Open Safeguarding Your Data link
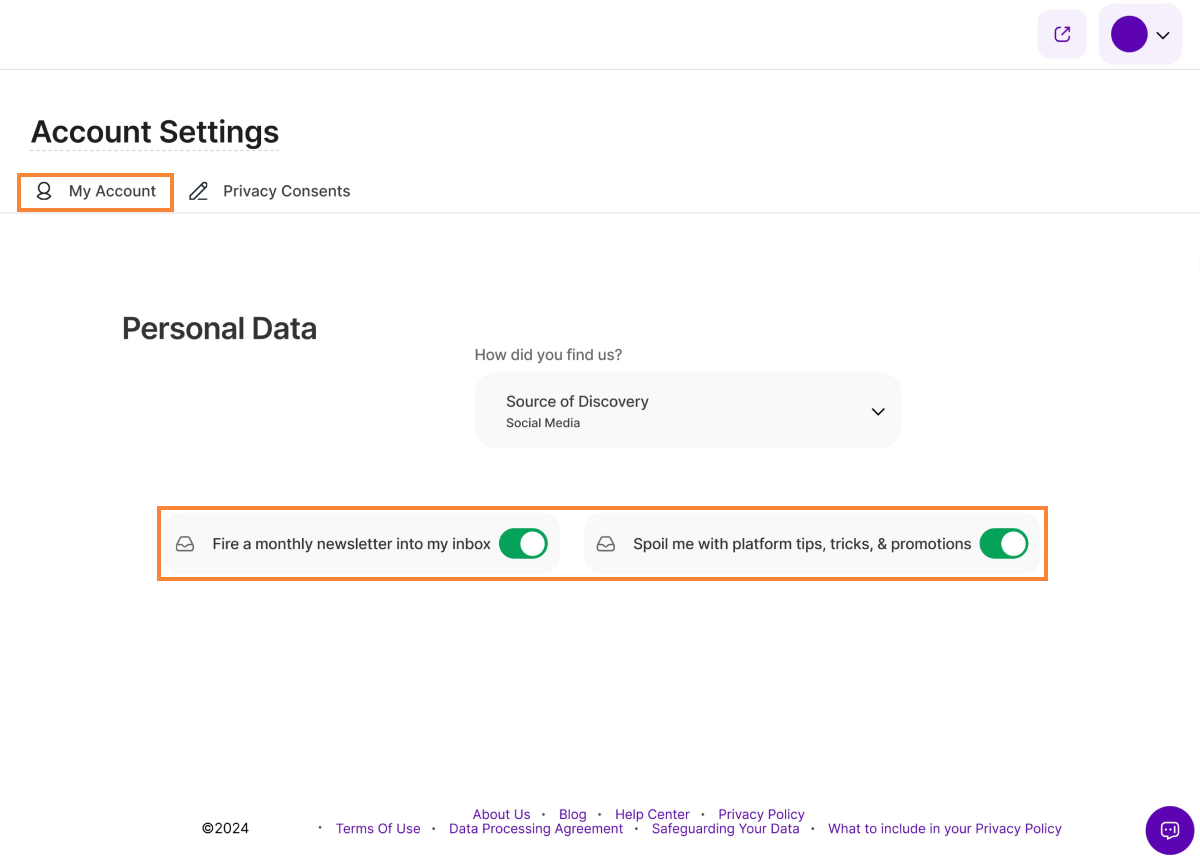 (x=725, y=829)
